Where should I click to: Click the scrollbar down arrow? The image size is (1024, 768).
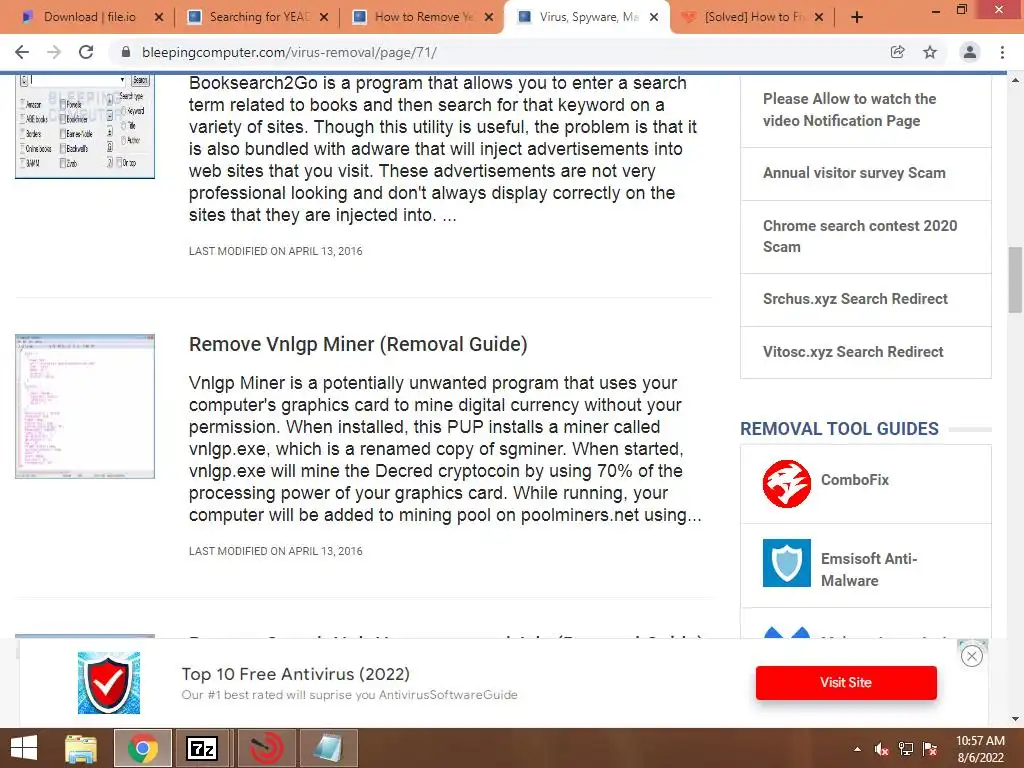pyautogui.click(x=1015, y=719)
